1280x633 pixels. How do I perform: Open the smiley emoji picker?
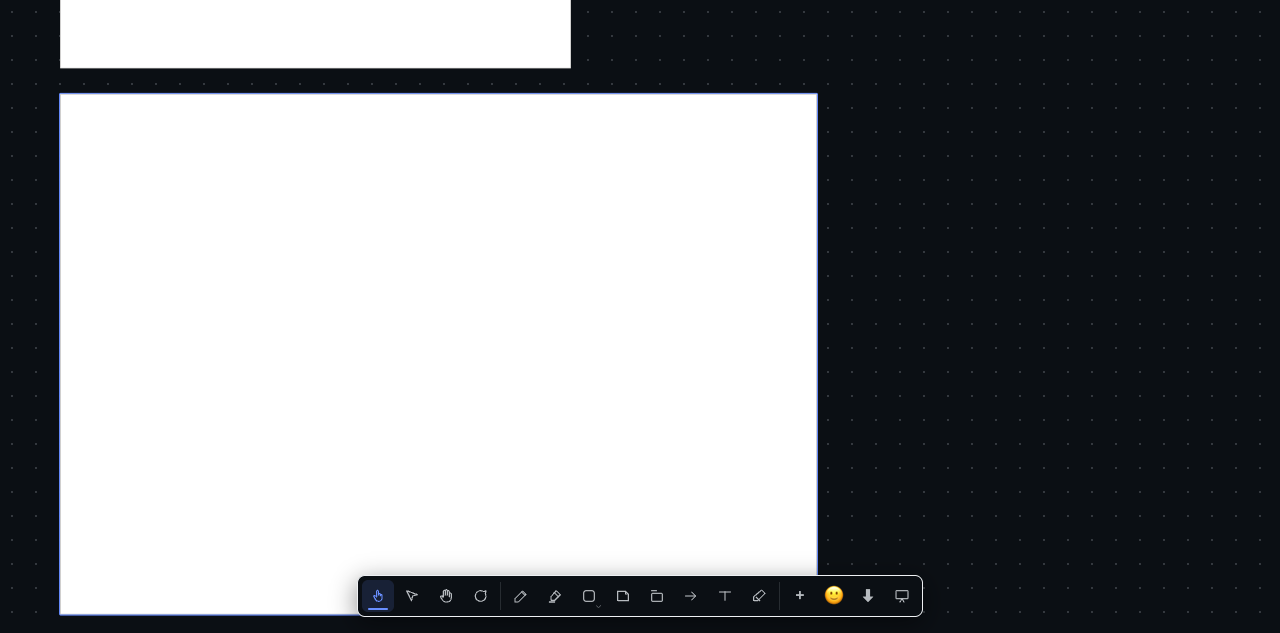pos(834,596)
